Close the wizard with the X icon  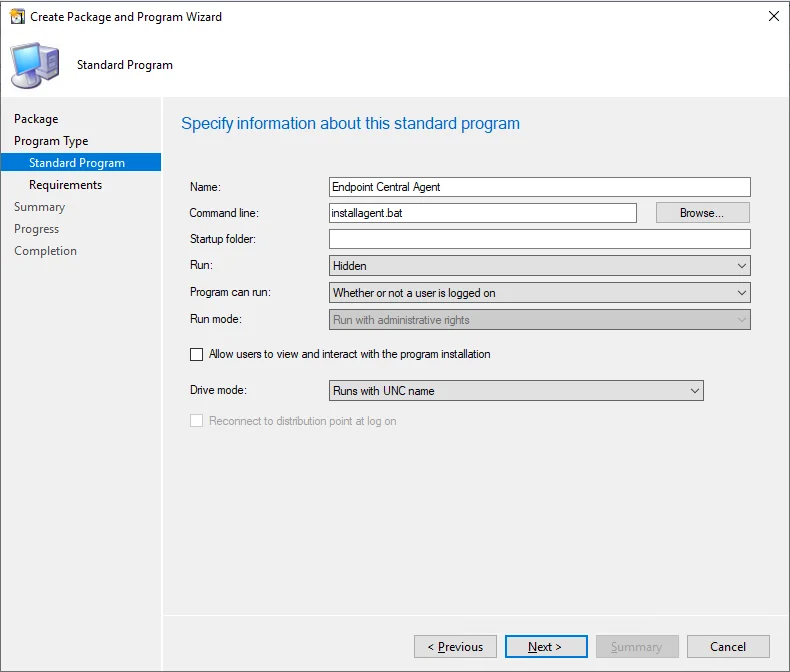click(x=773, y=16)
